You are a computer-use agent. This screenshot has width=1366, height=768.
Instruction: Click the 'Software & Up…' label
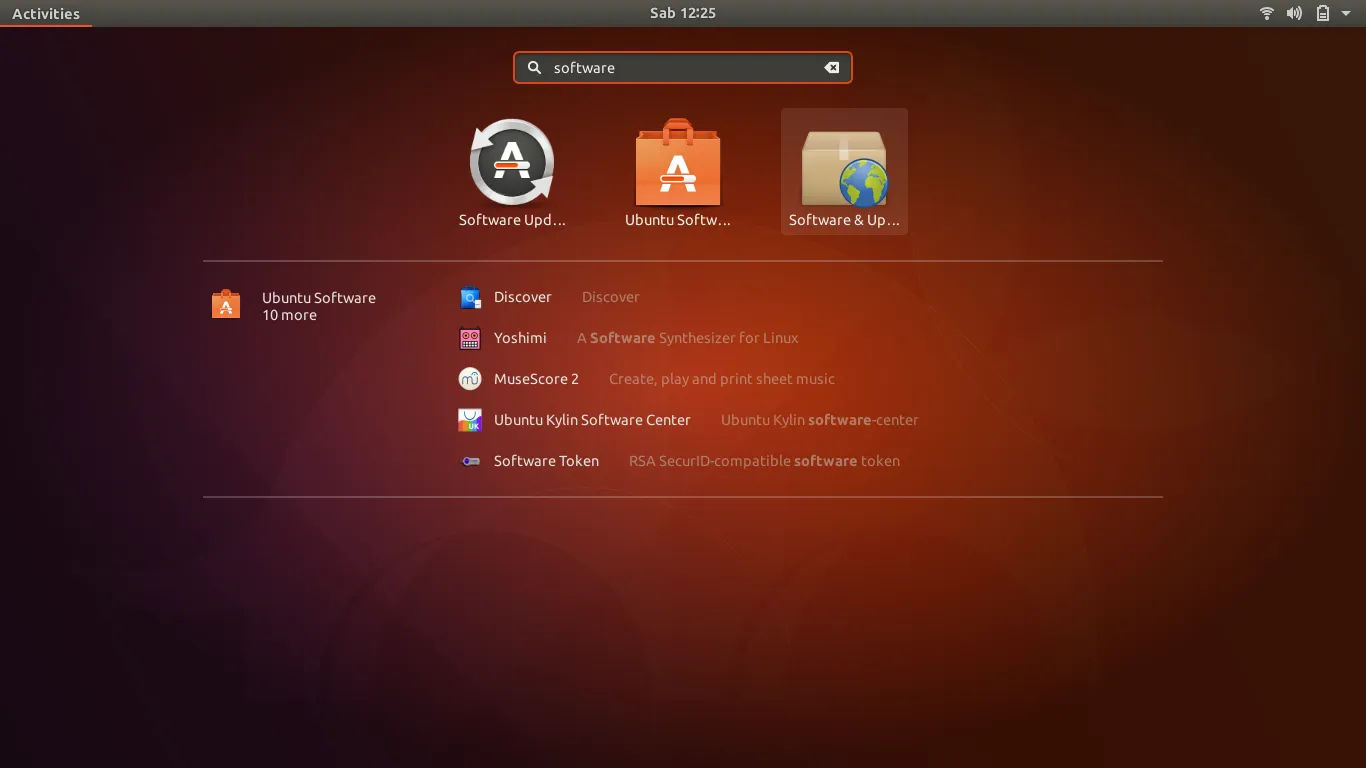click(844, 220)
